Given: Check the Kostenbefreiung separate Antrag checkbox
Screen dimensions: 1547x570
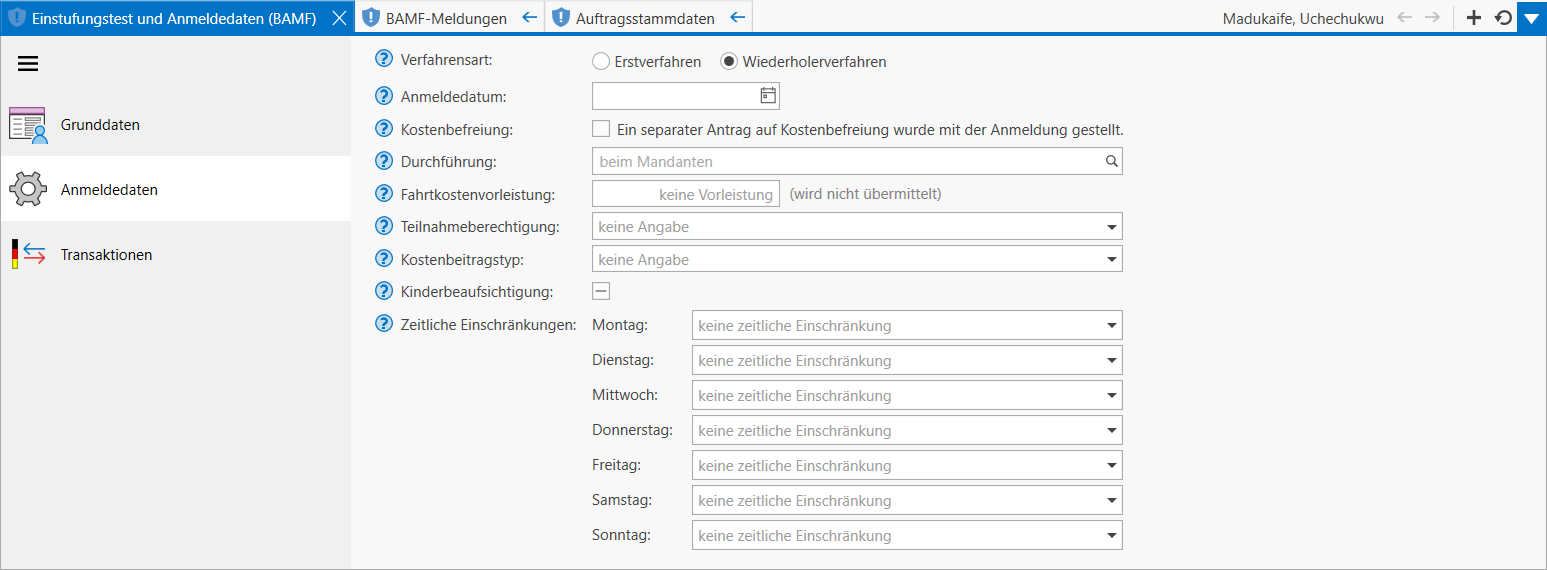Looking at the screenshot, I should 601,128.
